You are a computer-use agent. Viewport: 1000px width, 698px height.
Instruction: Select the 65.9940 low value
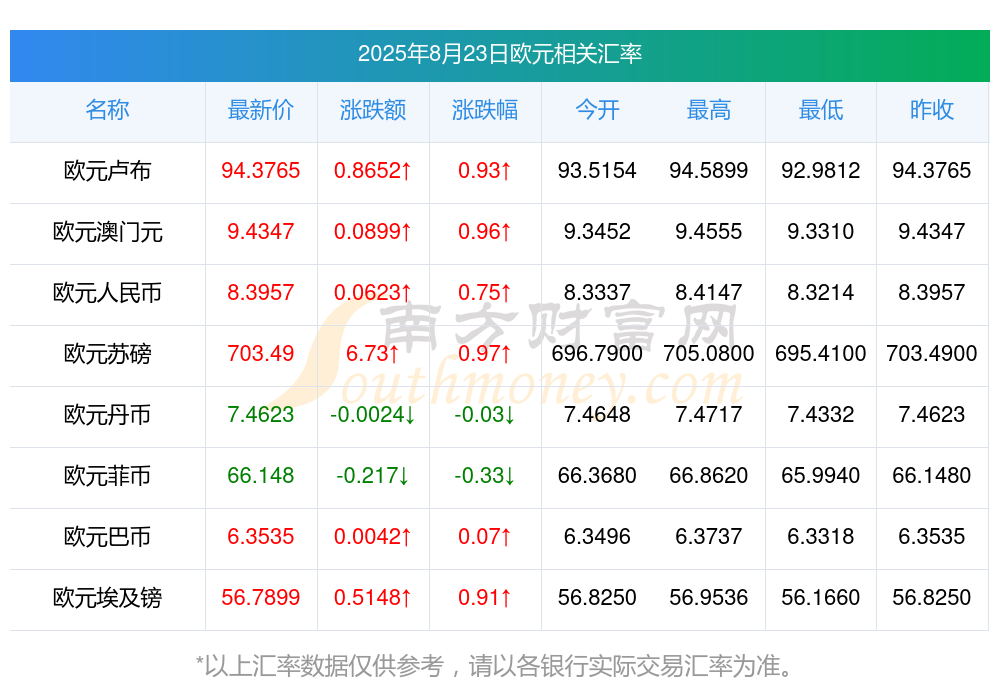click(x=821, y=475)
